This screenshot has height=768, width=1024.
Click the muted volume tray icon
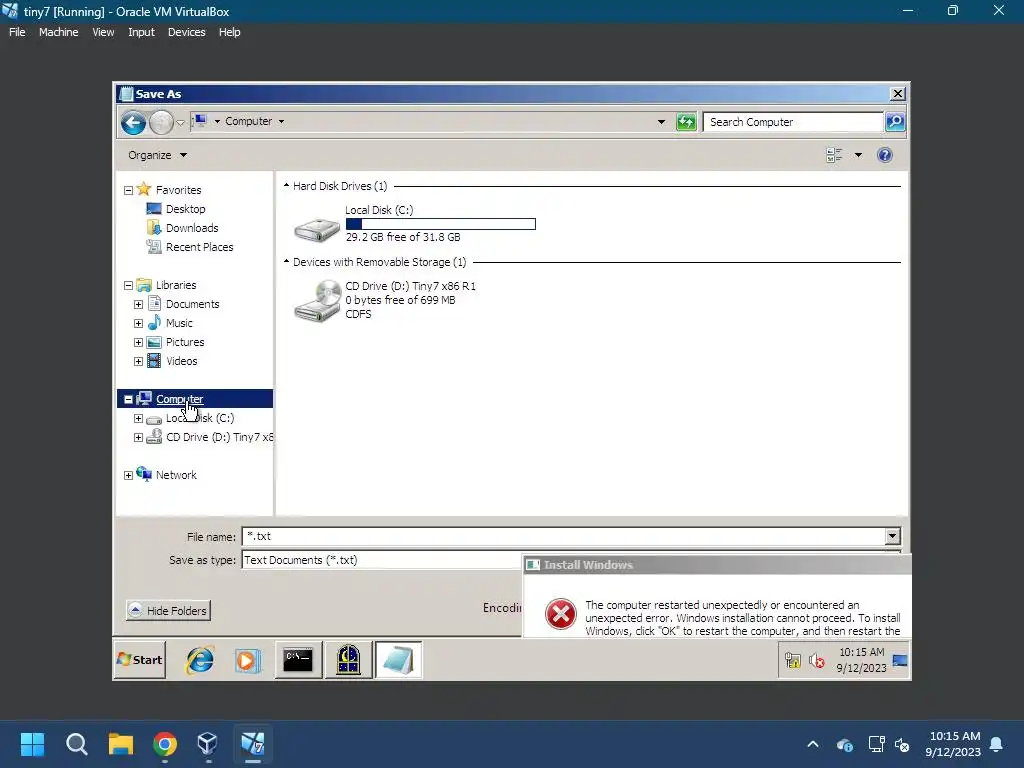tap(816, 661)
